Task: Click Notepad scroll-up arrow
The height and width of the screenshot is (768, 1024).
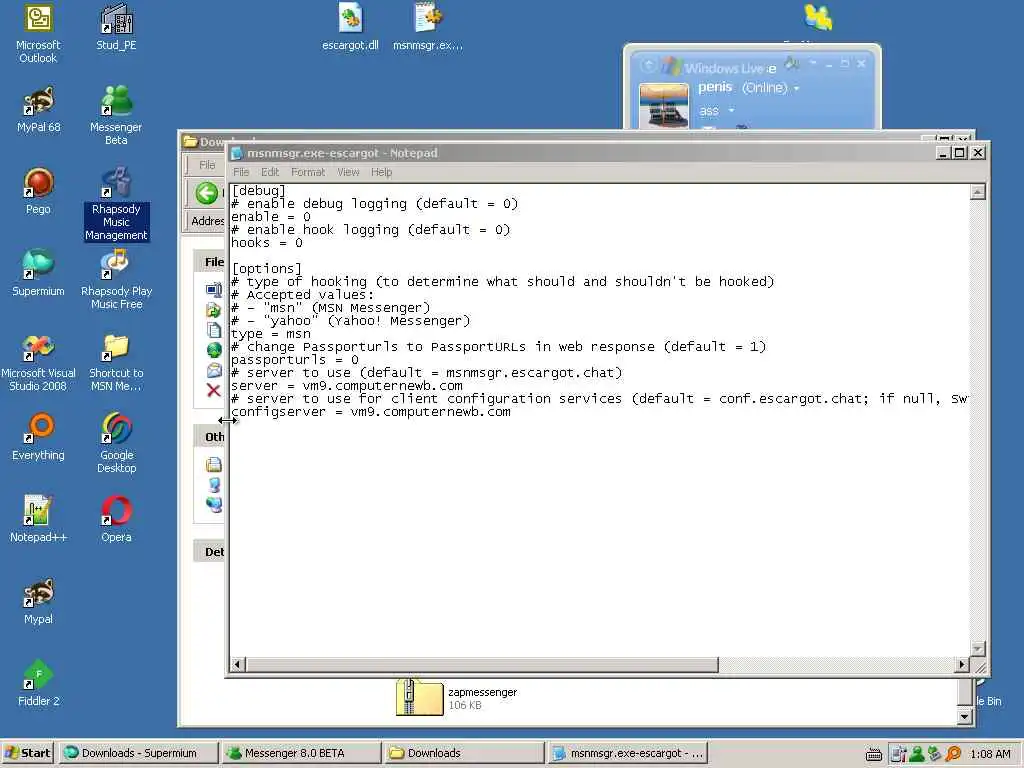Action: (x=978, y=192)
